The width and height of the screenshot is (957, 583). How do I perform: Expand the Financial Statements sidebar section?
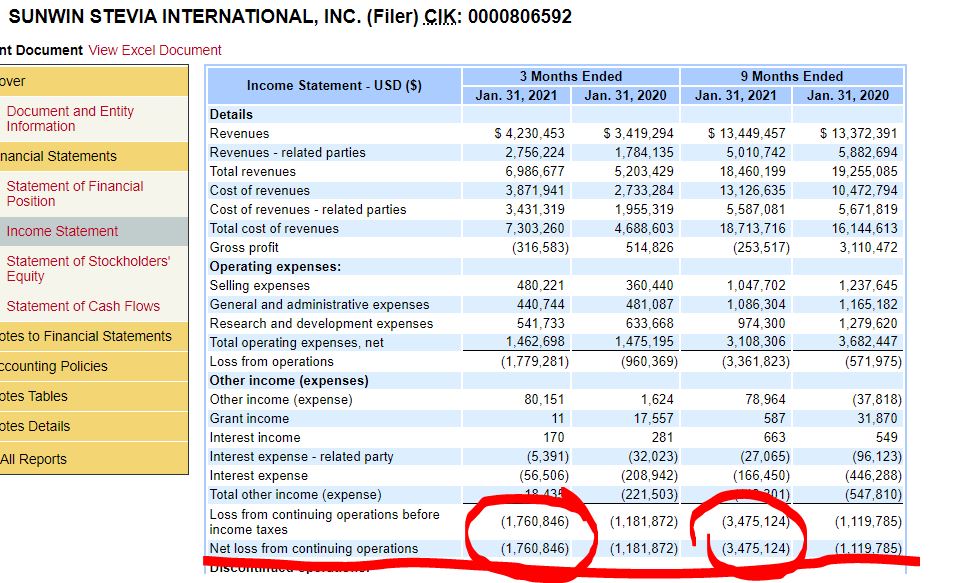pos(58,156)
